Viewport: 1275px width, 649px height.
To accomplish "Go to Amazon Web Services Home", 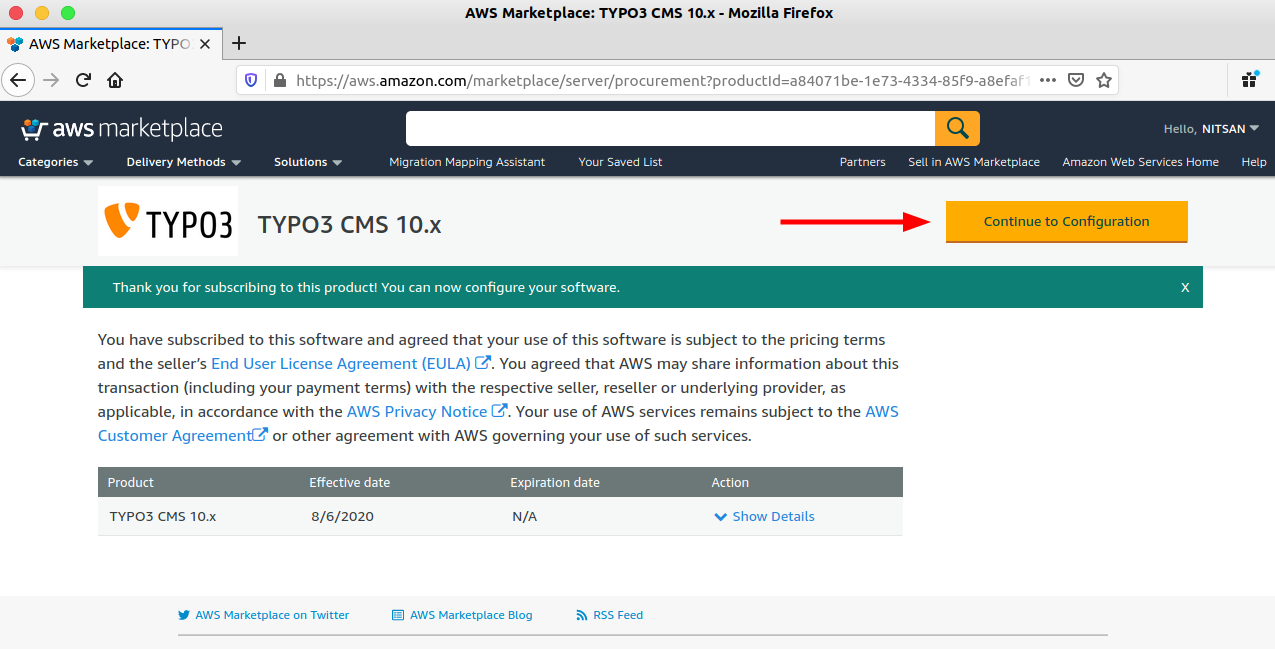I will [1140, 162].
